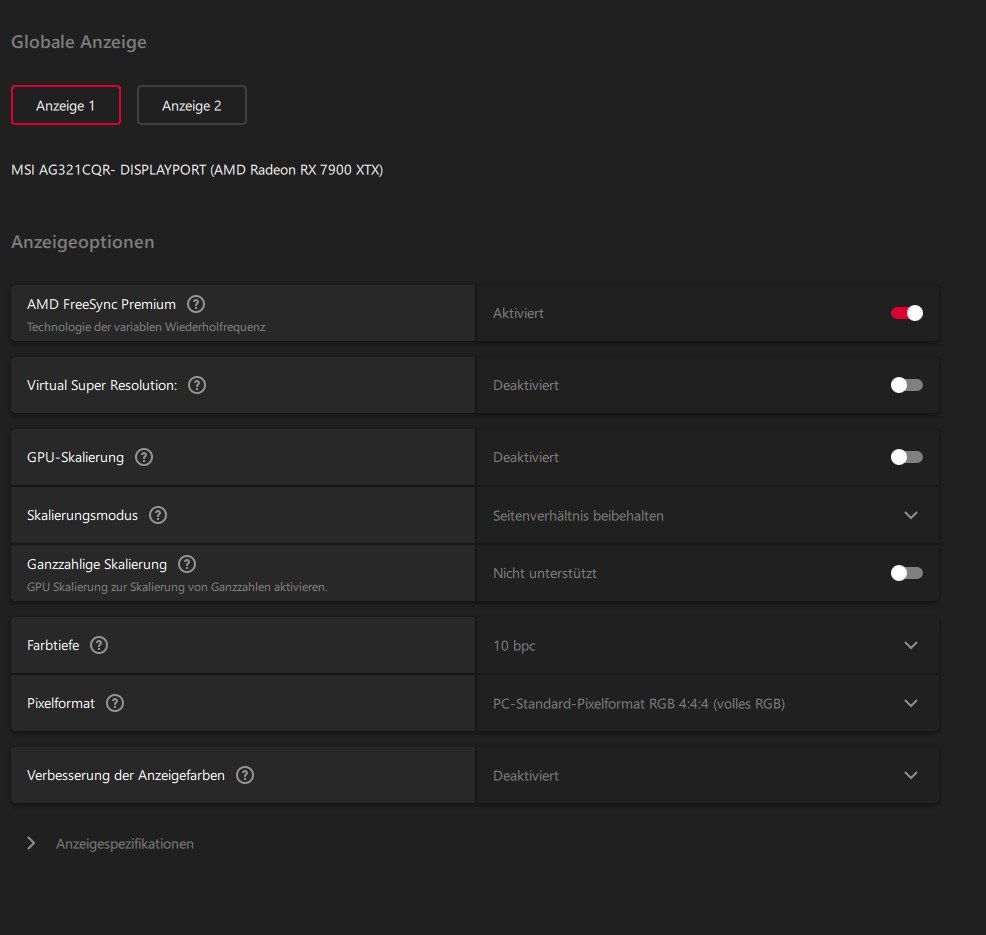Open Farbtiefe 10 bpc dropdown
Image resolution: width=986 pixels, height=935 pixels.
[x=910, y=646]
